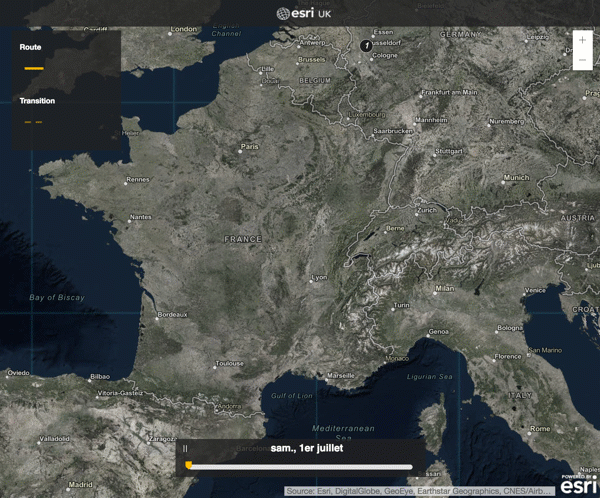
Task: Click the GERMANY country label
Action: pyautogui.click(x=460, y=34)
